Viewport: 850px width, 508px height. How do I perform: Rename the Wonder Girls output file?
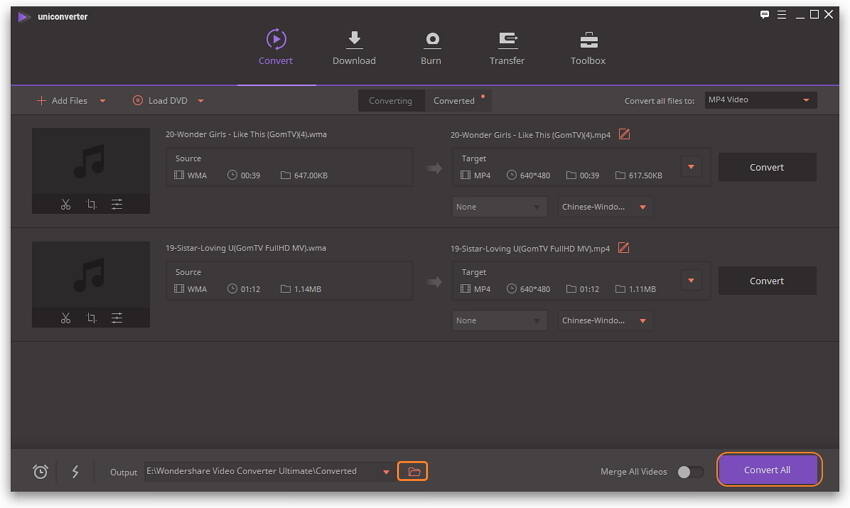tap(624, 134)
